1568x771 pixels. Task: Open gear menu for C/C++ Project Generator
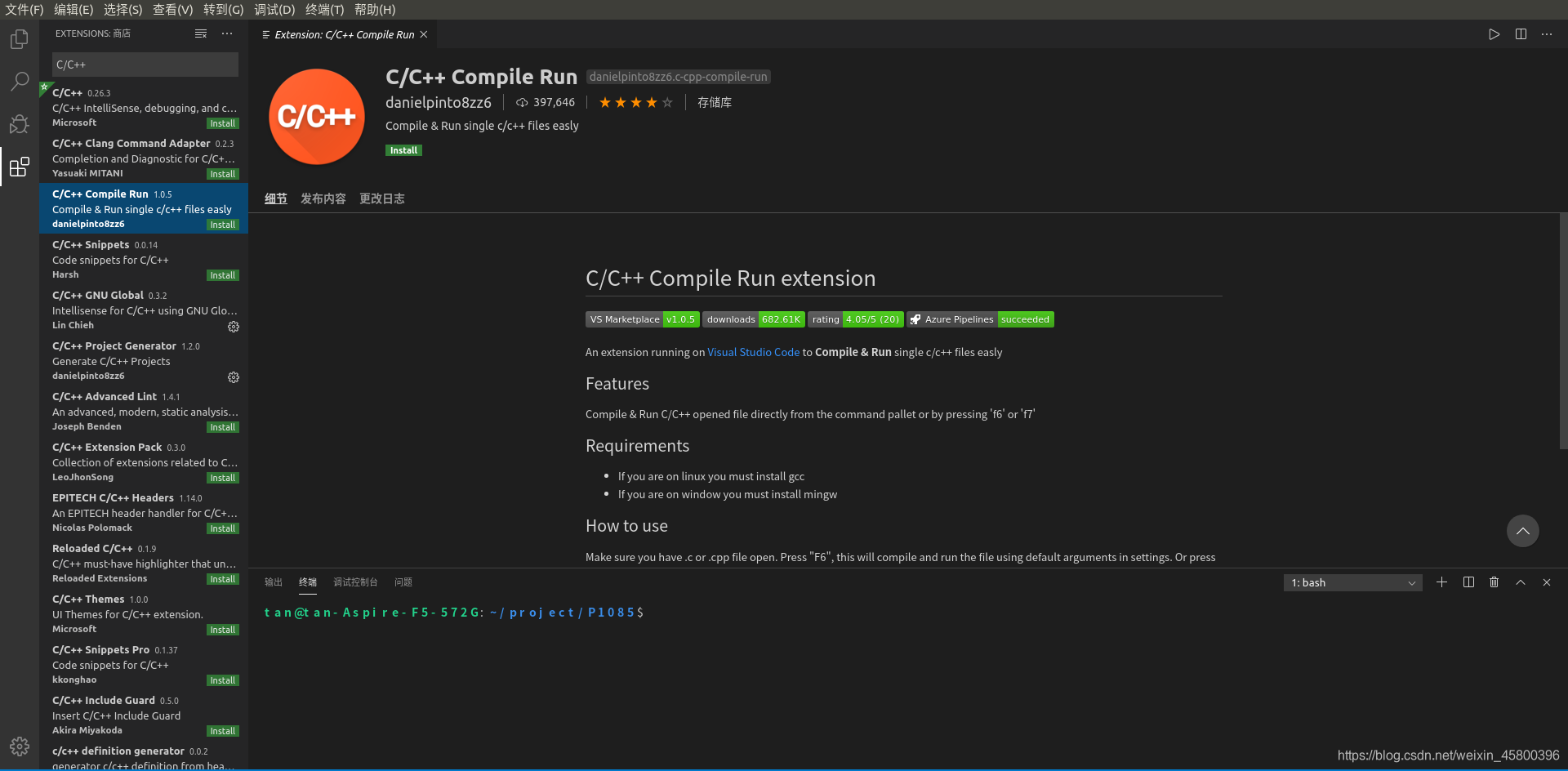234,377
